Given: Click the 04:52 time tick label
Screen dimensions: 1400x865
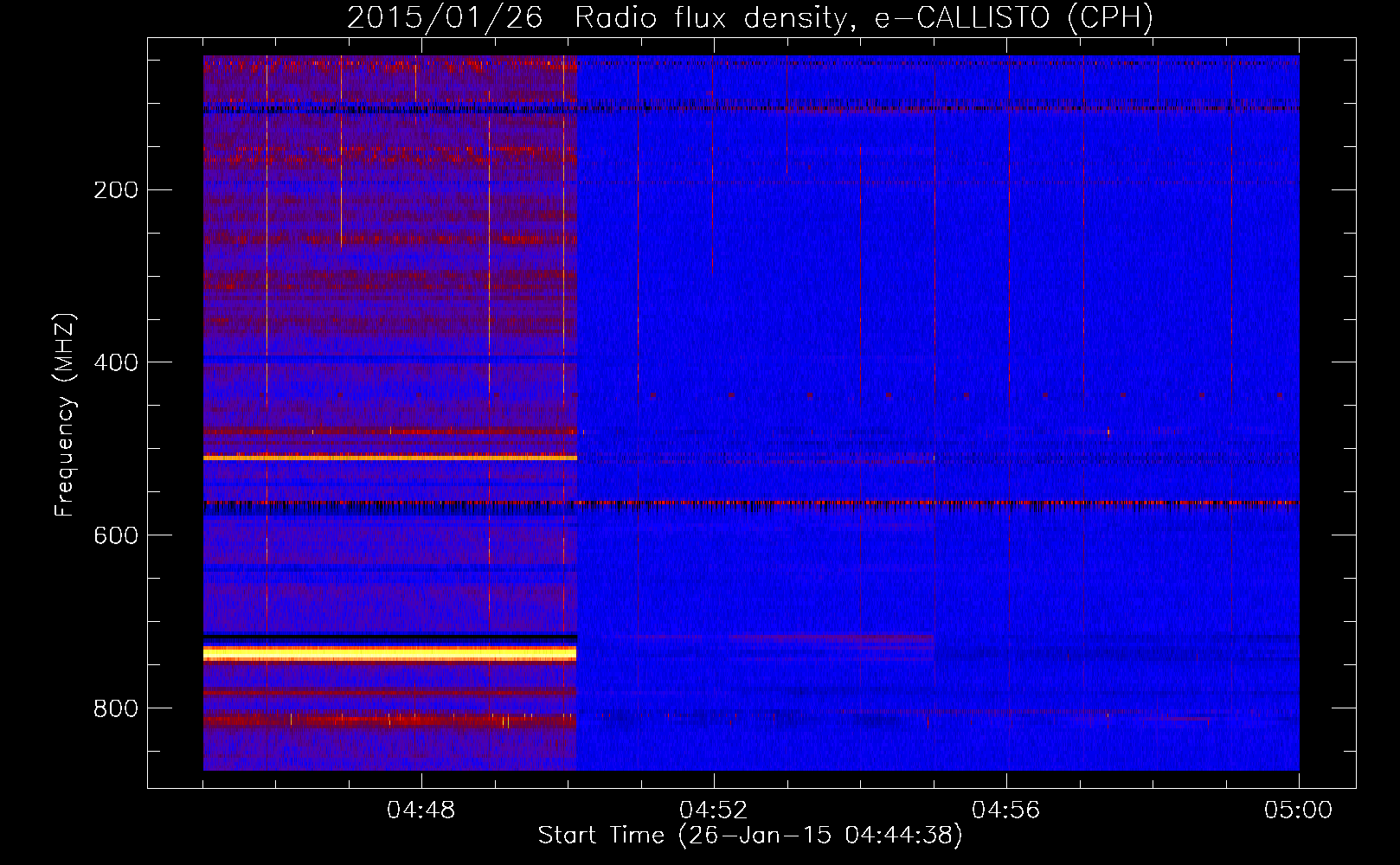Looking at the screenshot, I should (x=714, y=811).
